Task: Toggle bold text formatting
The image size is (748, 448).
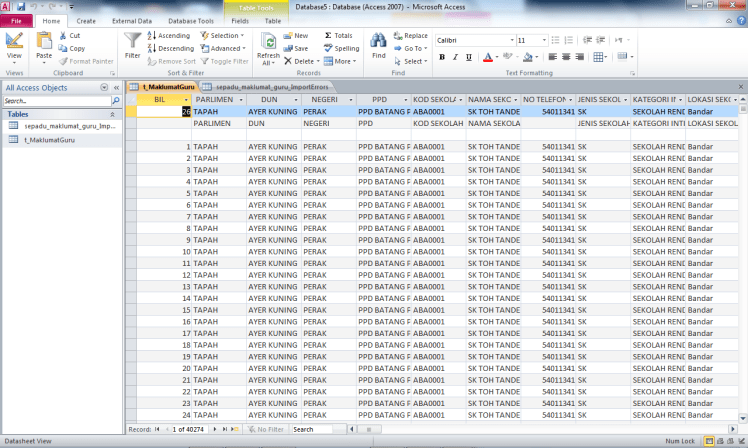Action: point(441,57)
